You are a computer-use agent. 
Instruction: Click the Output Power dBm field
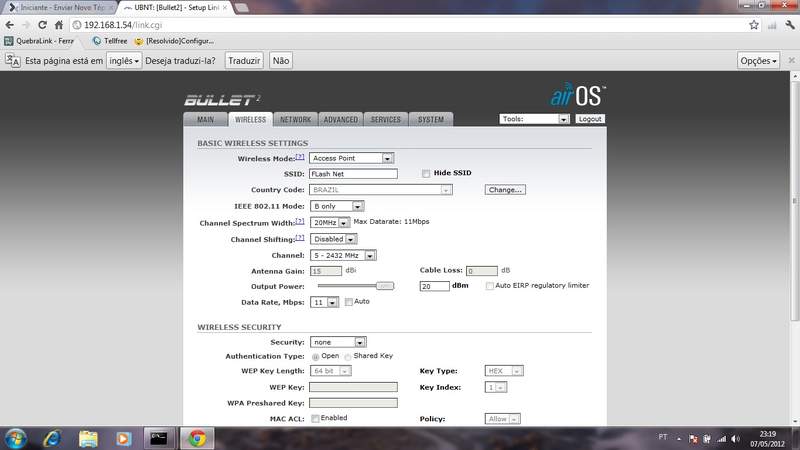click(x=434, y=286)
